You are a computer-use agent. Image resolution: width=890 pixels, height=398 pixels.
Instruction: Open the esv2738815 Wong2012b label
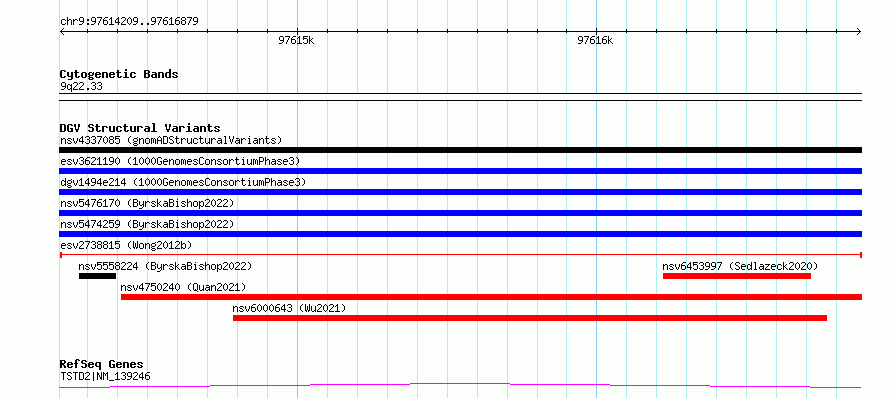pyautogui.click(x=126, y=245)
